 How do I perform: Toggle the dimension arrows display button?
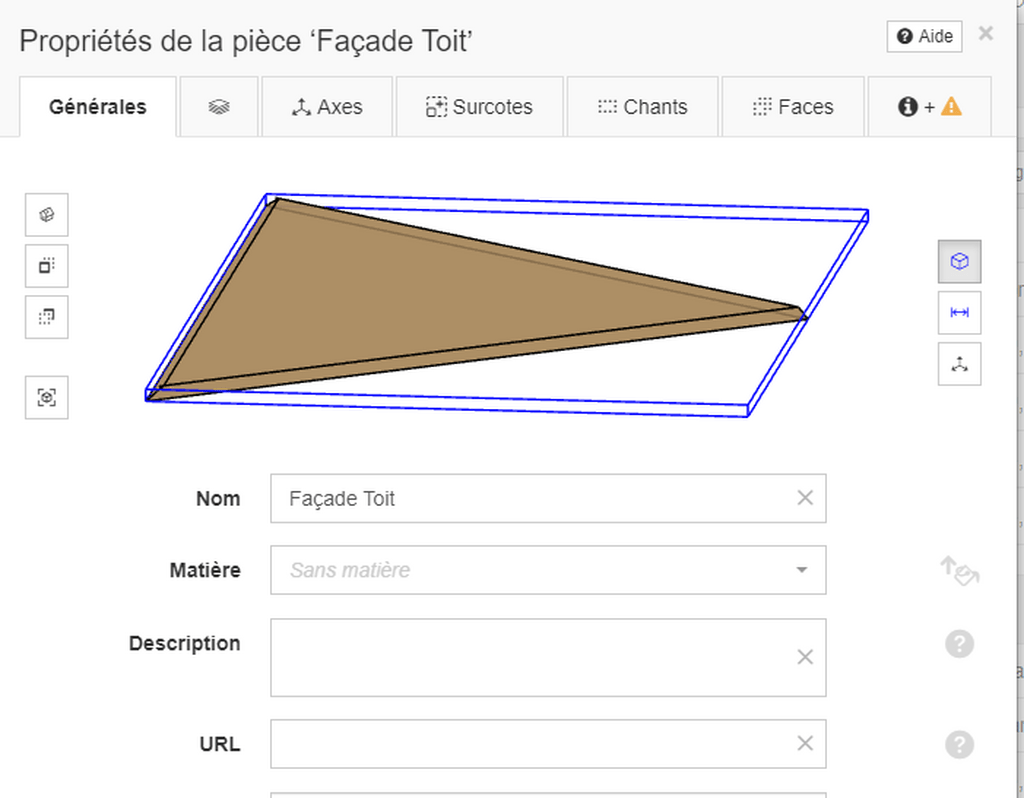(959, 313)
